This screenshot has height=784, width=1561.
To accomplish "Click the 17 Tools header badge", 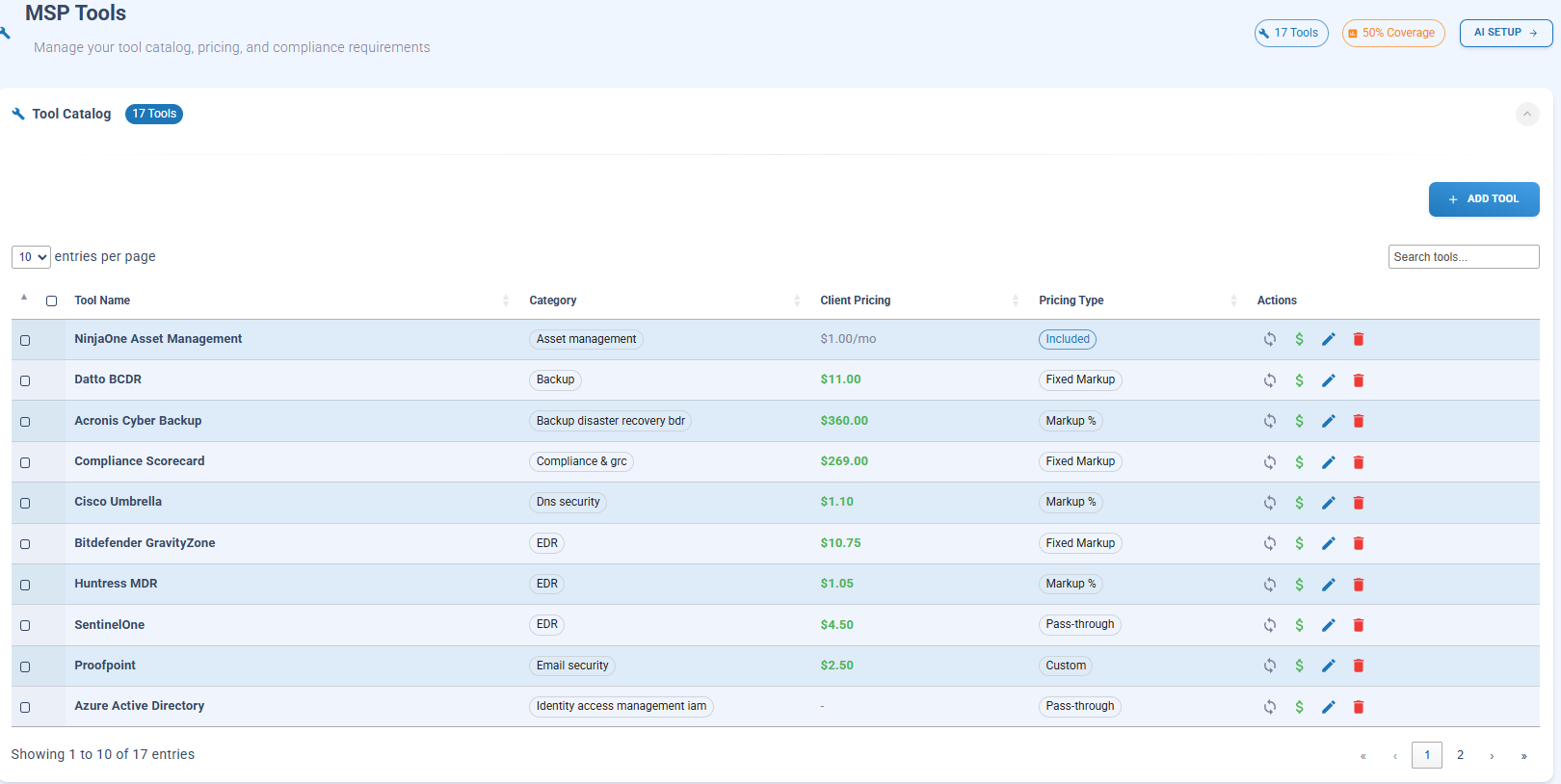I will click(1291, 33).
